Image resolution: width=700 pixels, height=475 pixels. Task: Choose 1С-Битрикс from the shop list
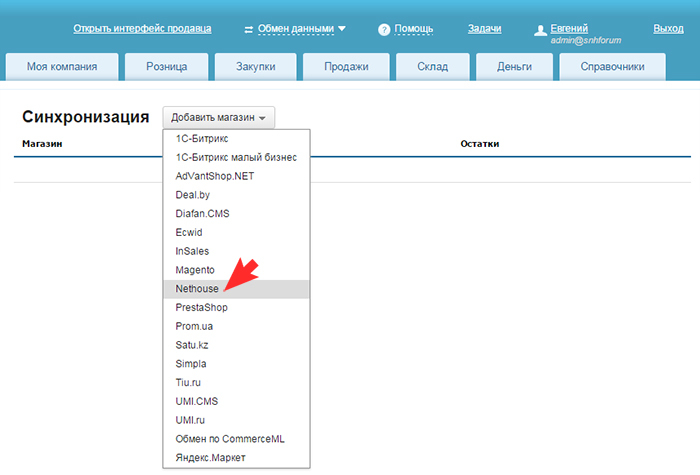[x=236, y=139]
